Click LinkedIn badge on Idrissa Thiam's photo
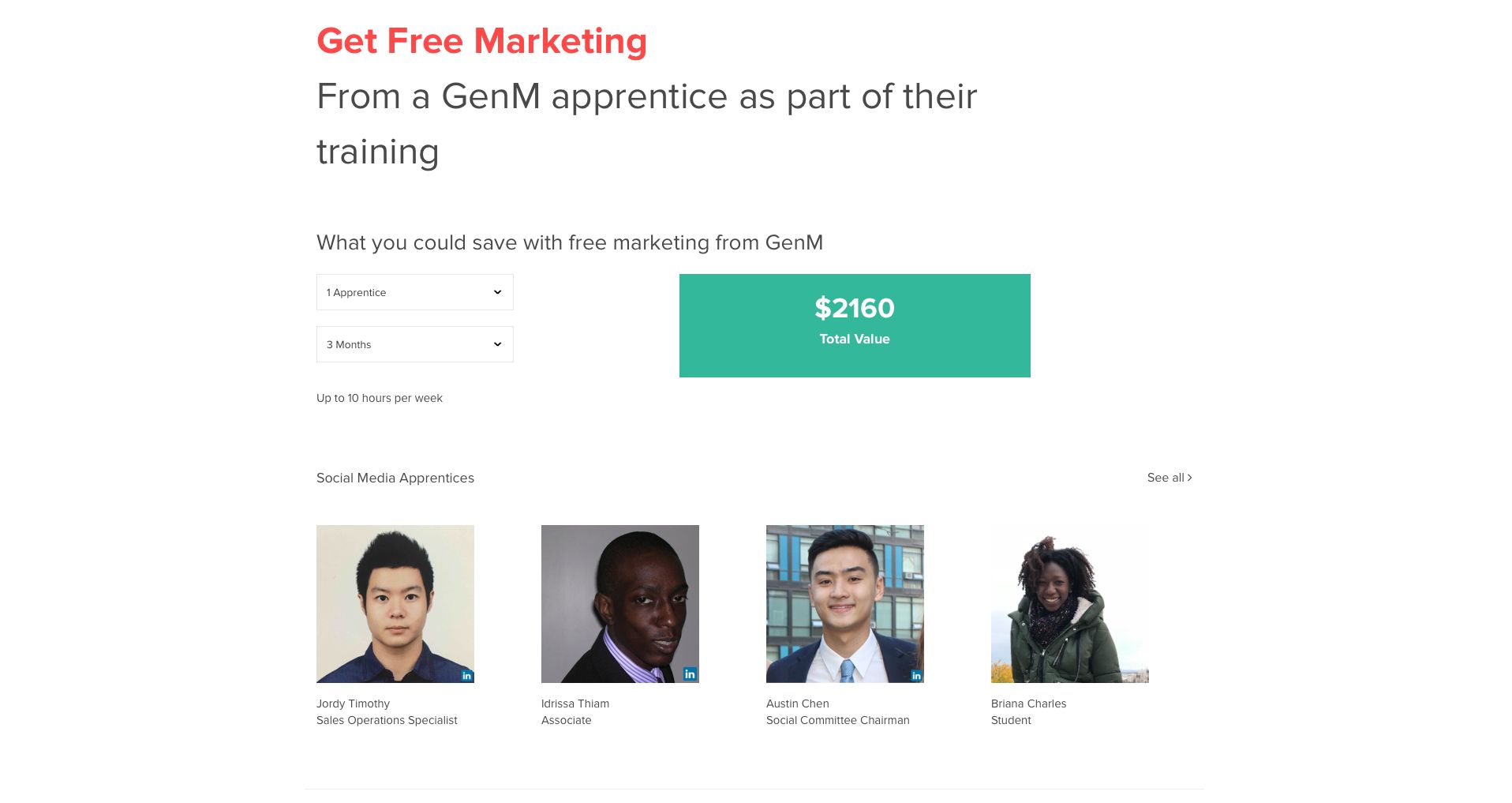This screenshot has width=1512, height=803. pos(690,674)
